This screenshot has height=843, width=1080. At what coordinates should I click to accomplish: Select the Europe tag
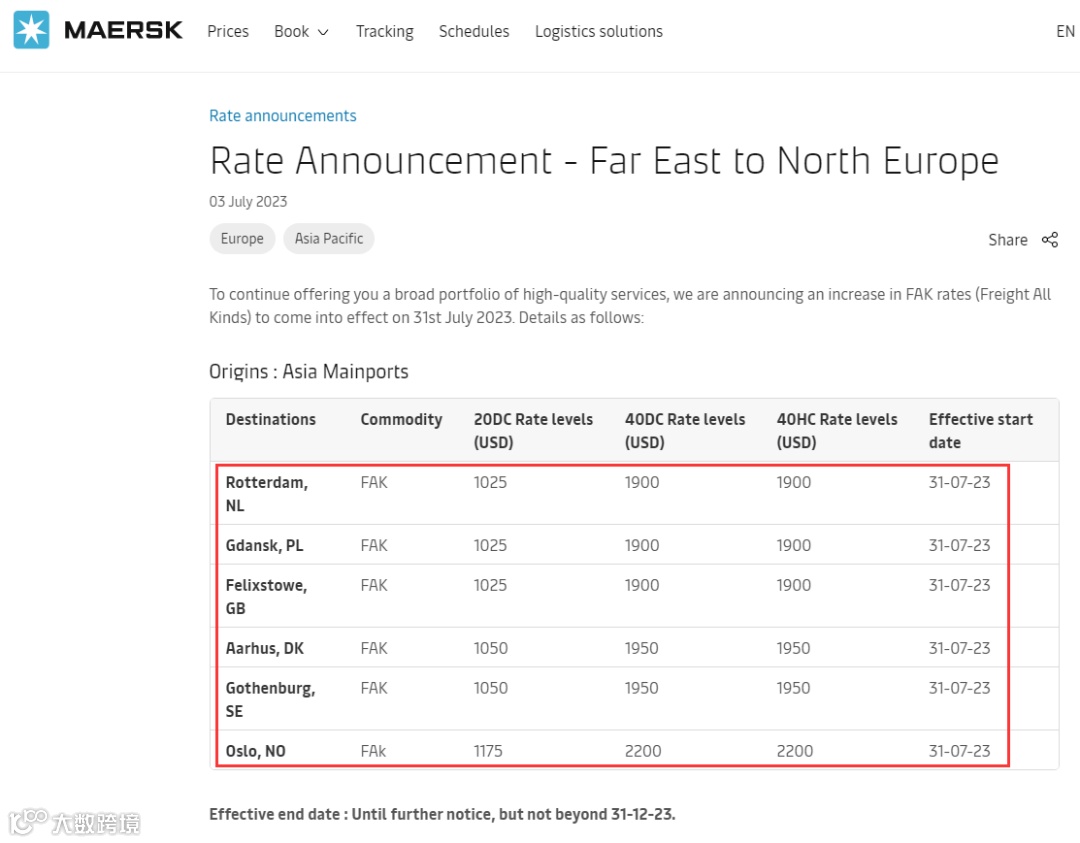242,238
